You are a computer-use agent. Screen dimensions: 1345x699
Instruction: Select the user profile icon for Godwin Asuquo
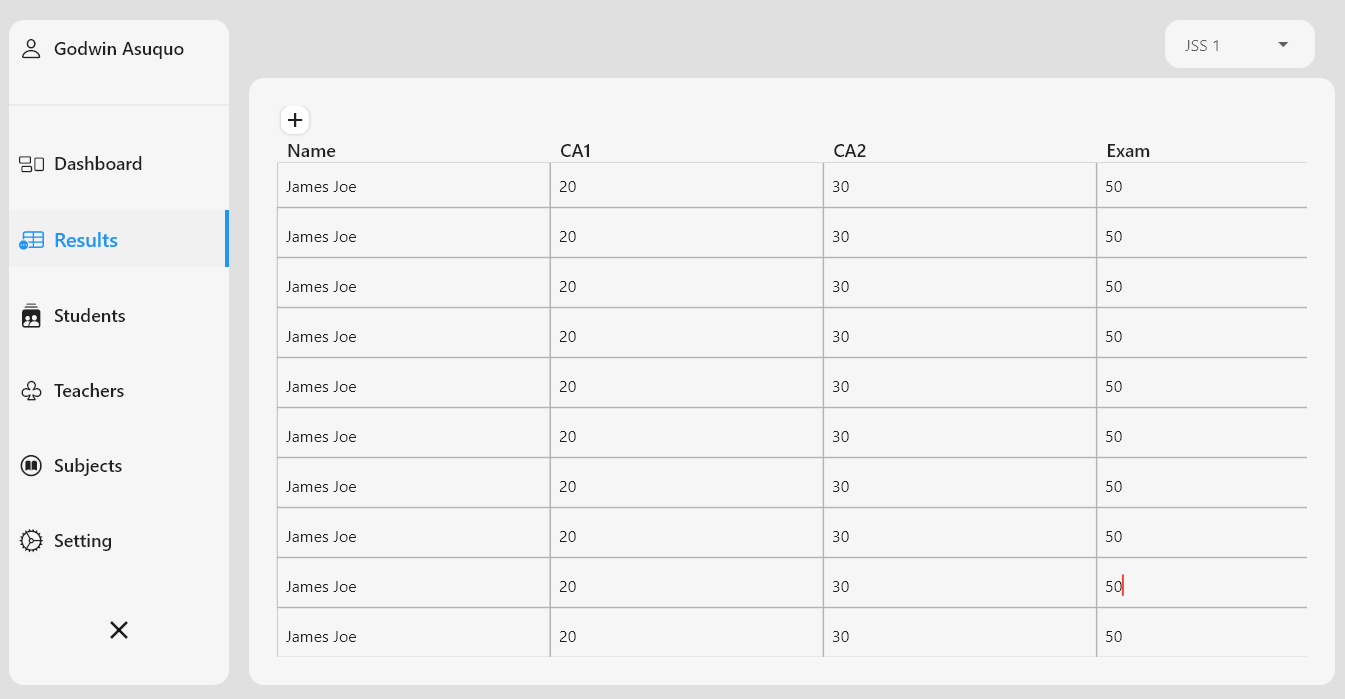coord(30,47)
